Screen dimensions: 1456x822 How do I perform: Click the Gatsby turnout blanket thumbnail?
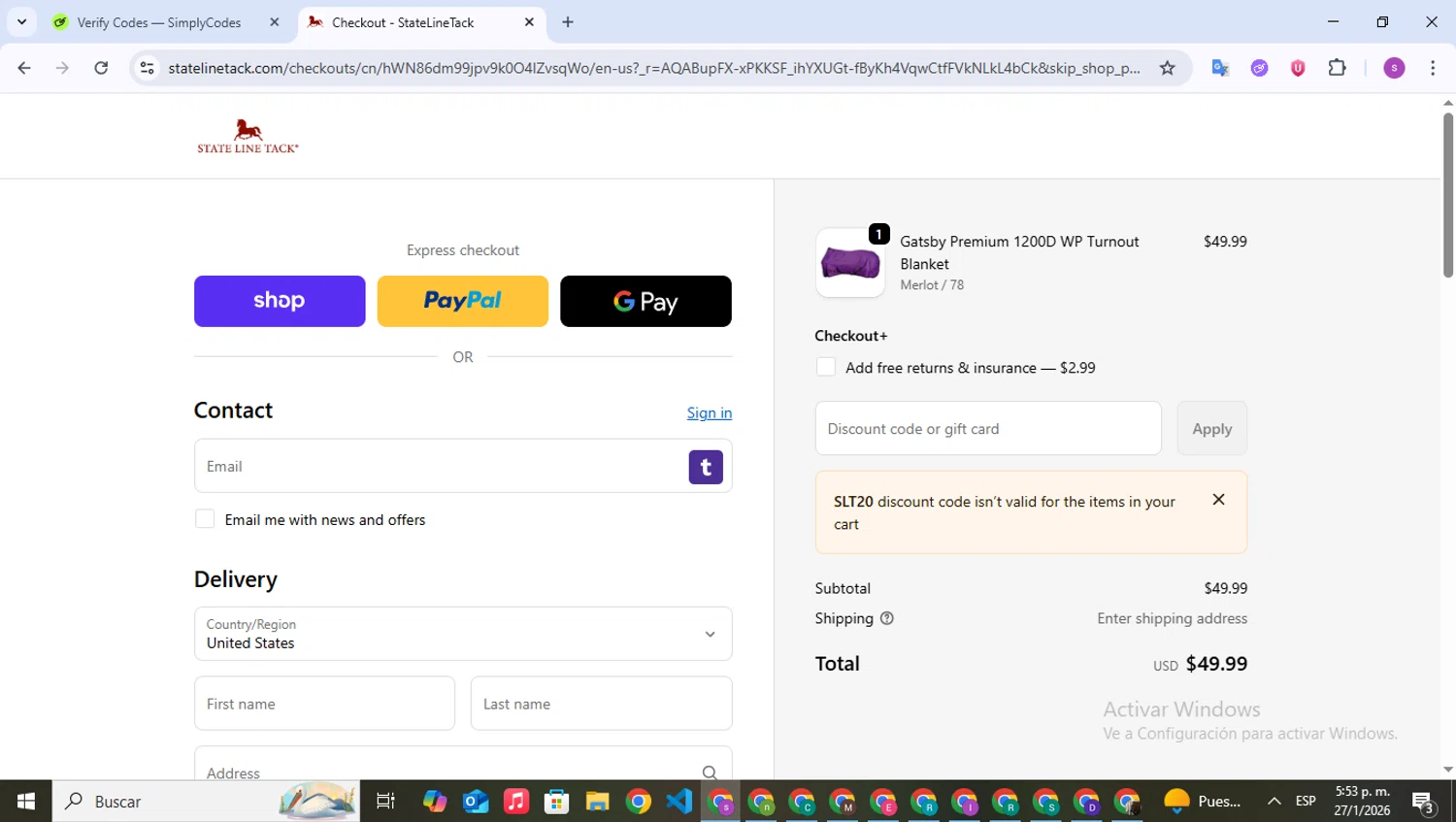[850, 262]
